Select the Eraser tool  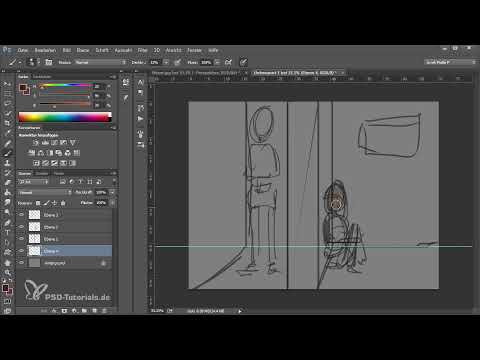(7, 183)
